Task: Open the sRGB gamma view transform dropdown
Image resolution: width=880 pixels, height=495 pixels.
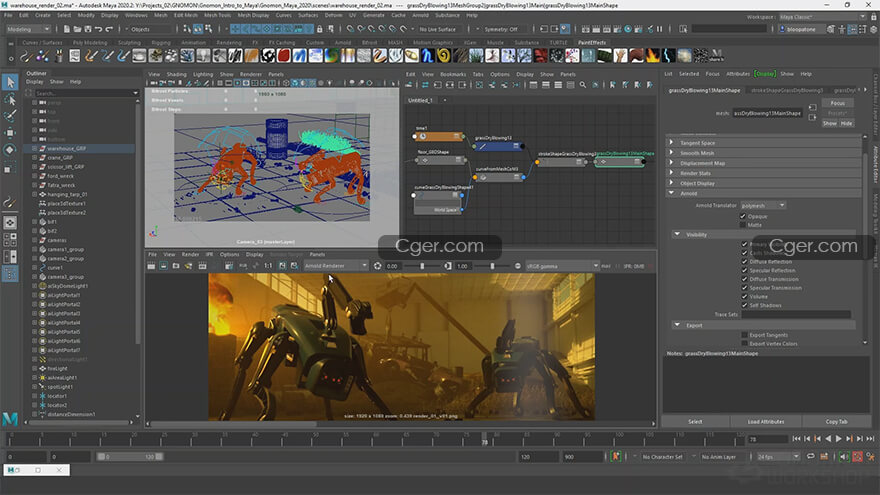Action: pyautogui.click(x=562, y=266)
